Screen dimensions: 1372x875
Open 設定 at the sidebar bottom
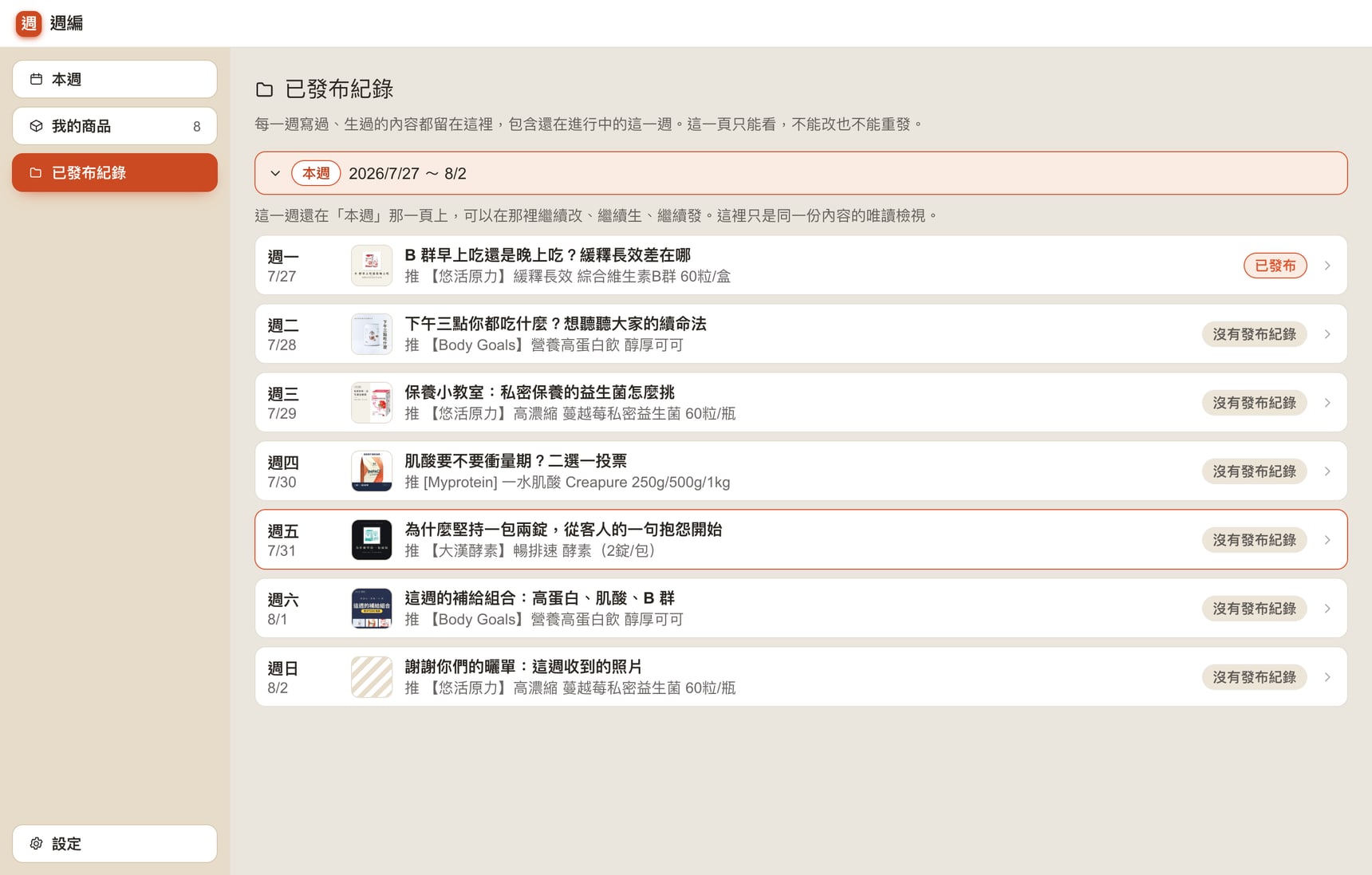[x=115, y=843]
